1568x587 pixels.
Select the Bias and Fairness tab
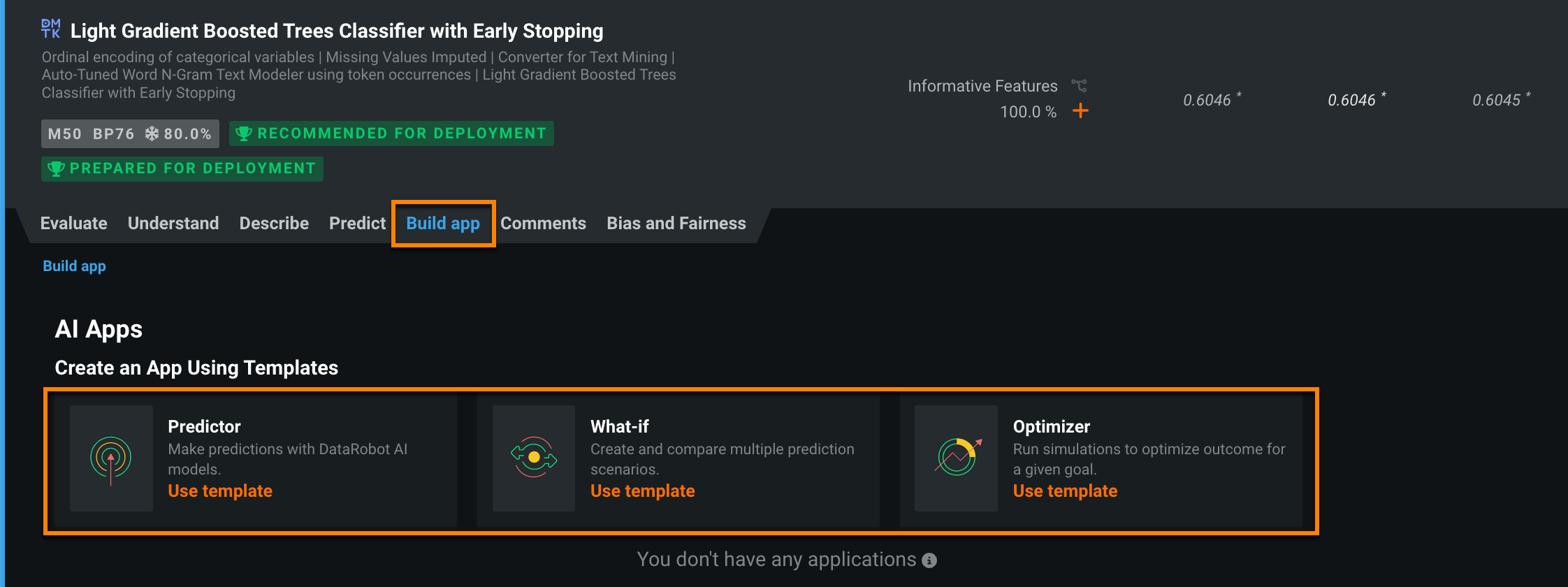coord(676,224)
